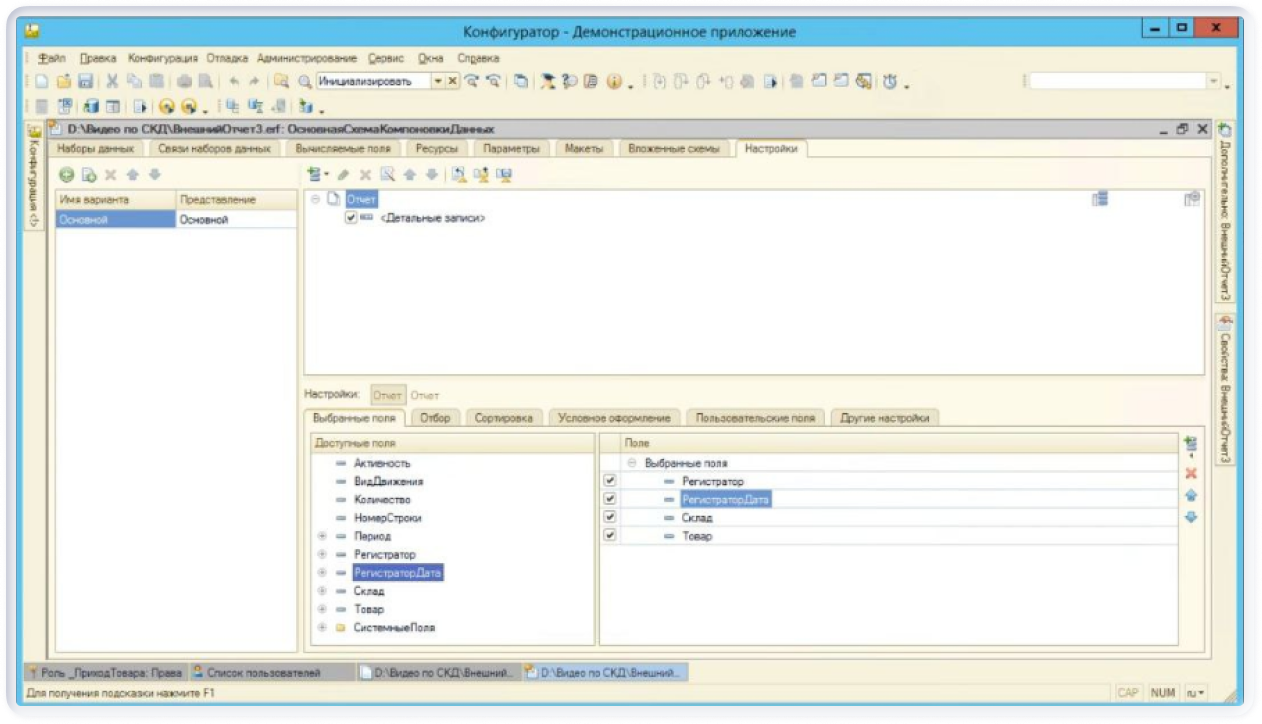Toggle the Детальные записи checkbox
This screenshot has height=724, width=1262.
click(350, 218)
